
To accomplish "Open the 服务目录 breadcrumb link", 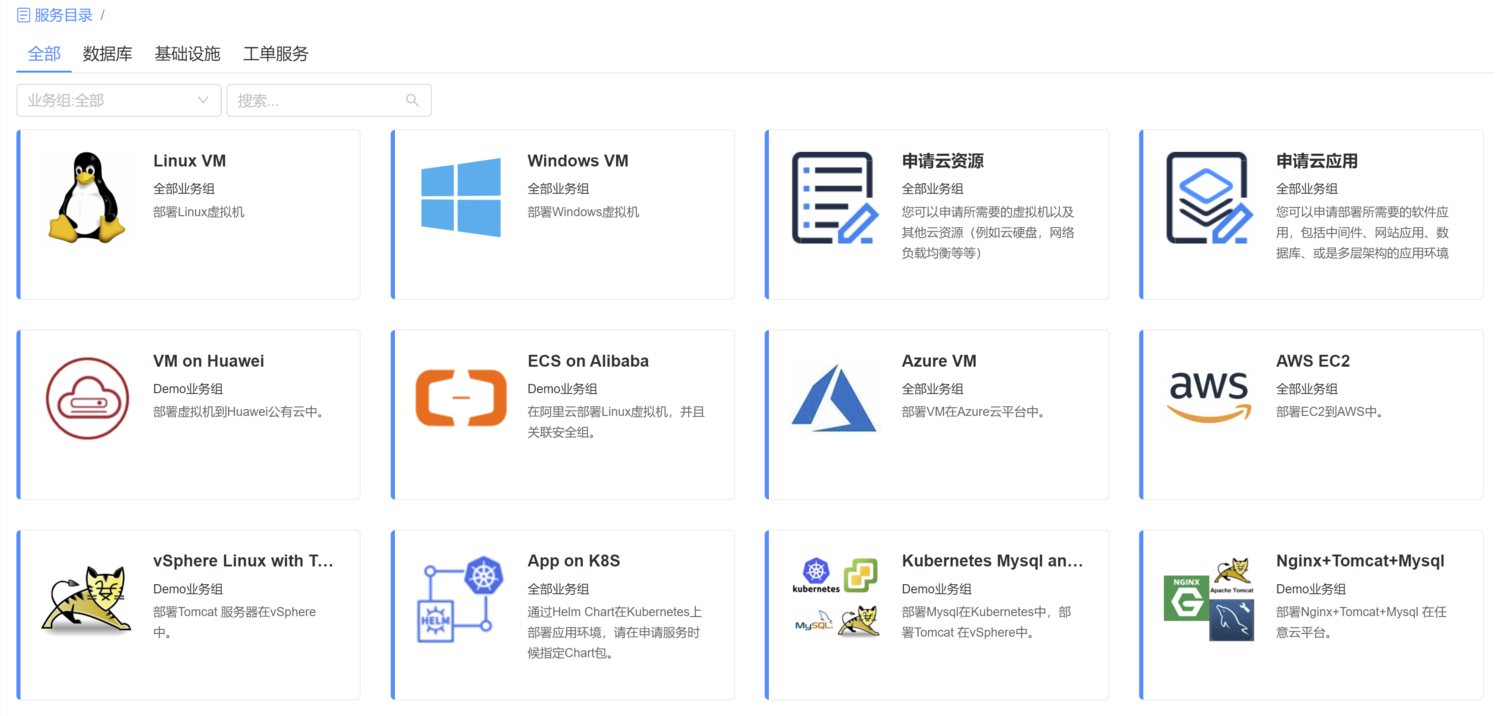I will (64, 15).
